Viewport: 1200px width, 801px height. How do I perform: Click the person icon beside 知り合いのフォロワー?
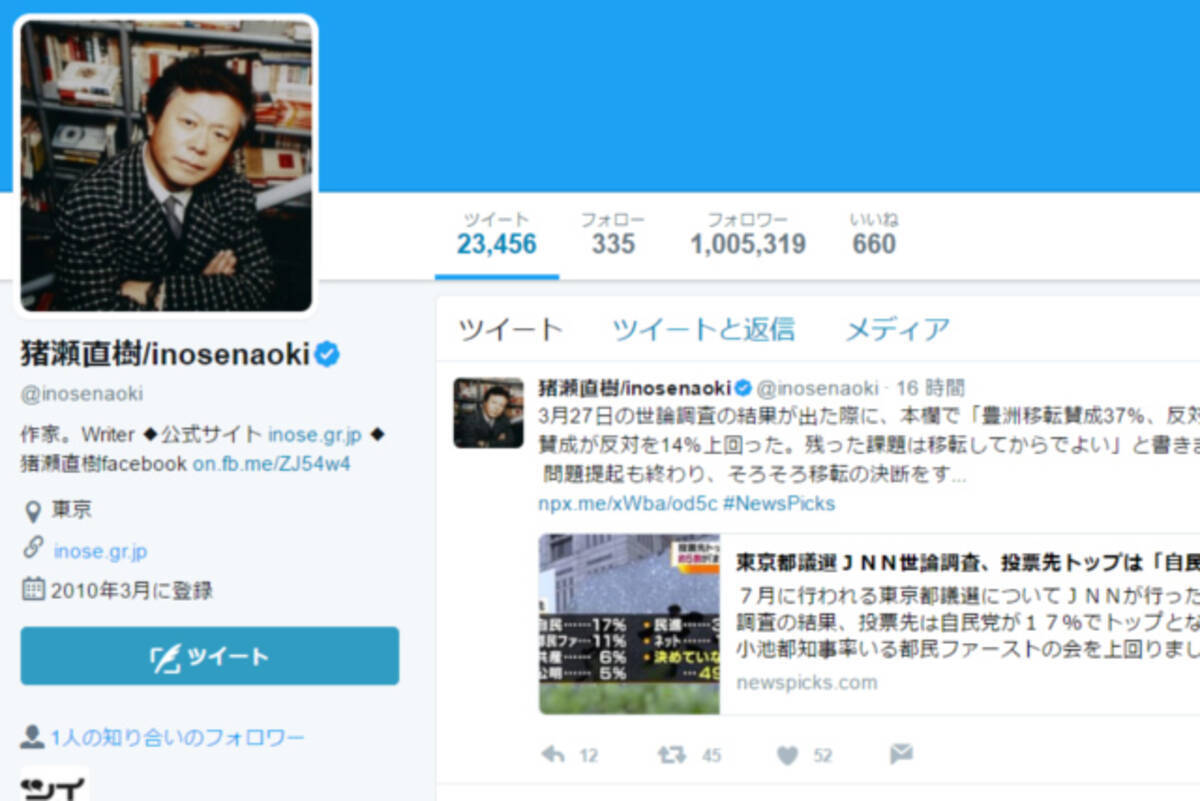pos(32,738)
